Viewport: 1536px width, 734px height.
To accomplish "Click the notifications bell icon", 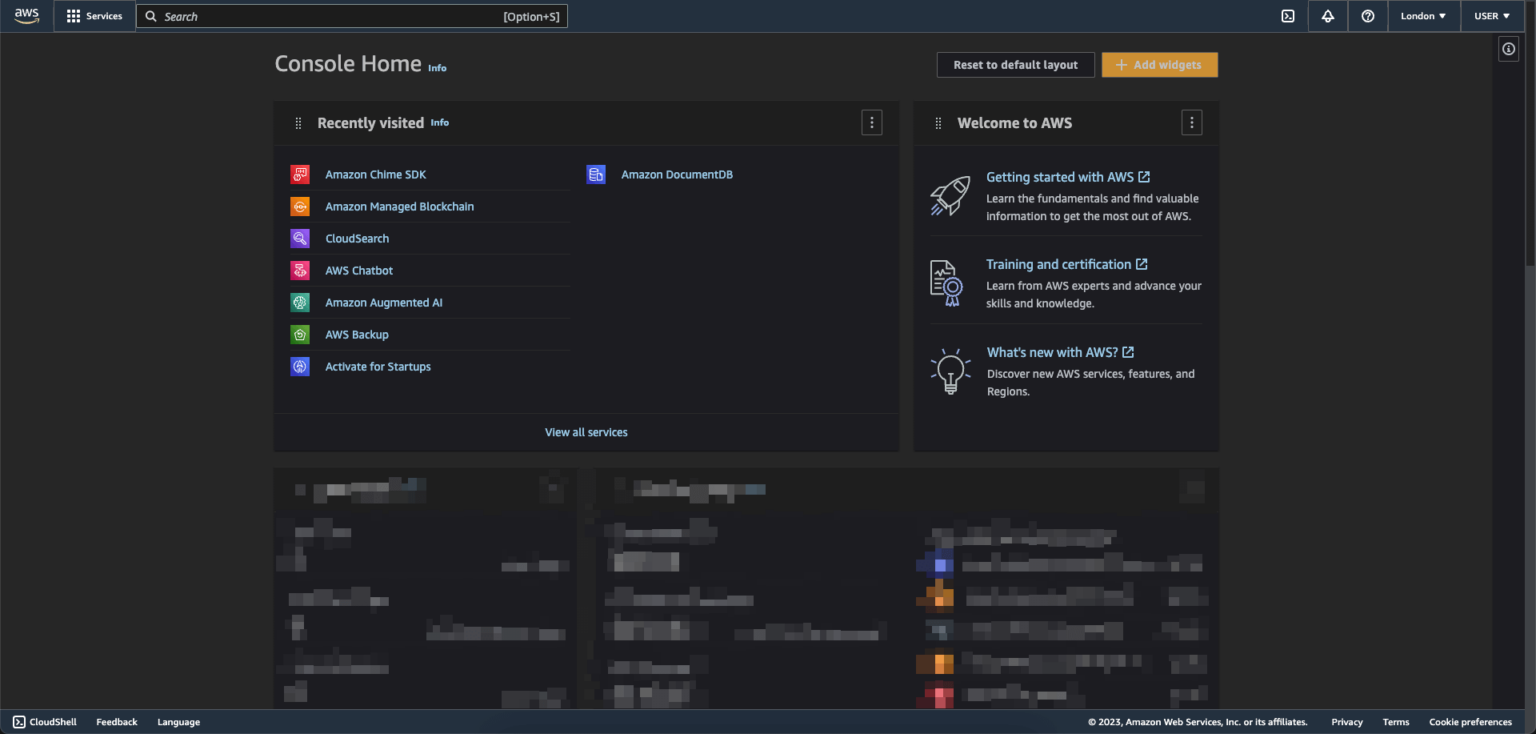I will pos(1327,16).
